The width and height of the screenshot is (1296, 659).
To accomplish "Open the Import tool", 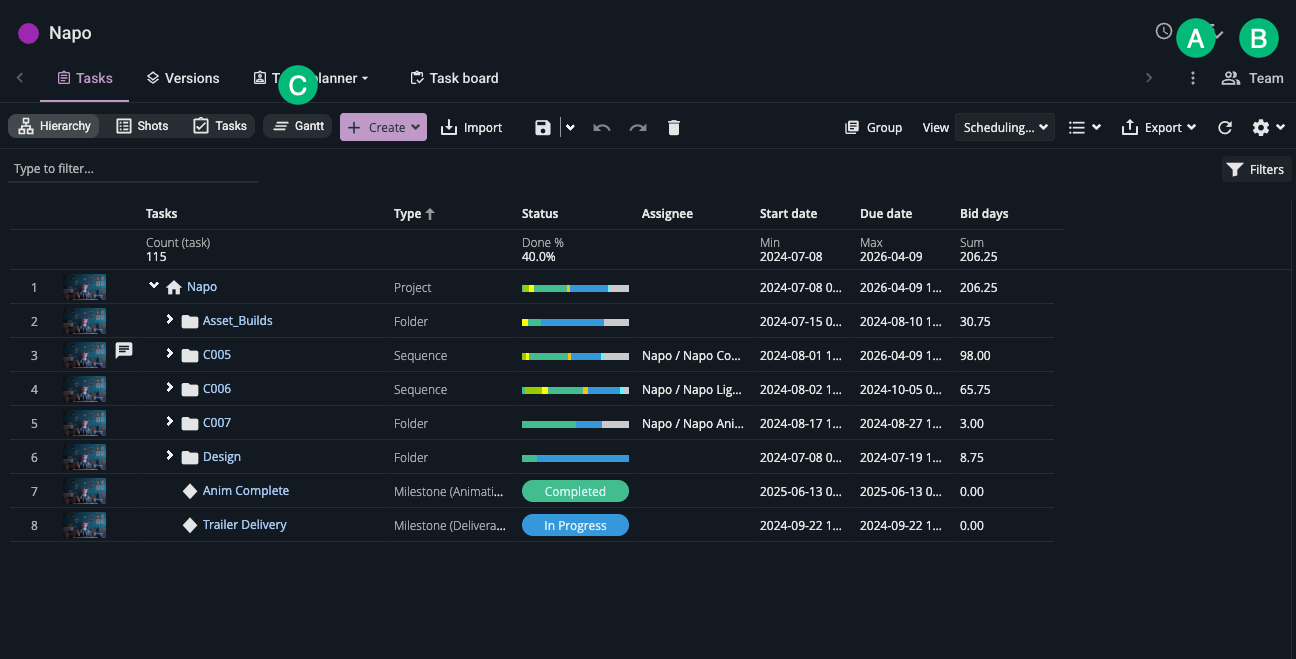I will pyautogui.click(x=471, y=127).
